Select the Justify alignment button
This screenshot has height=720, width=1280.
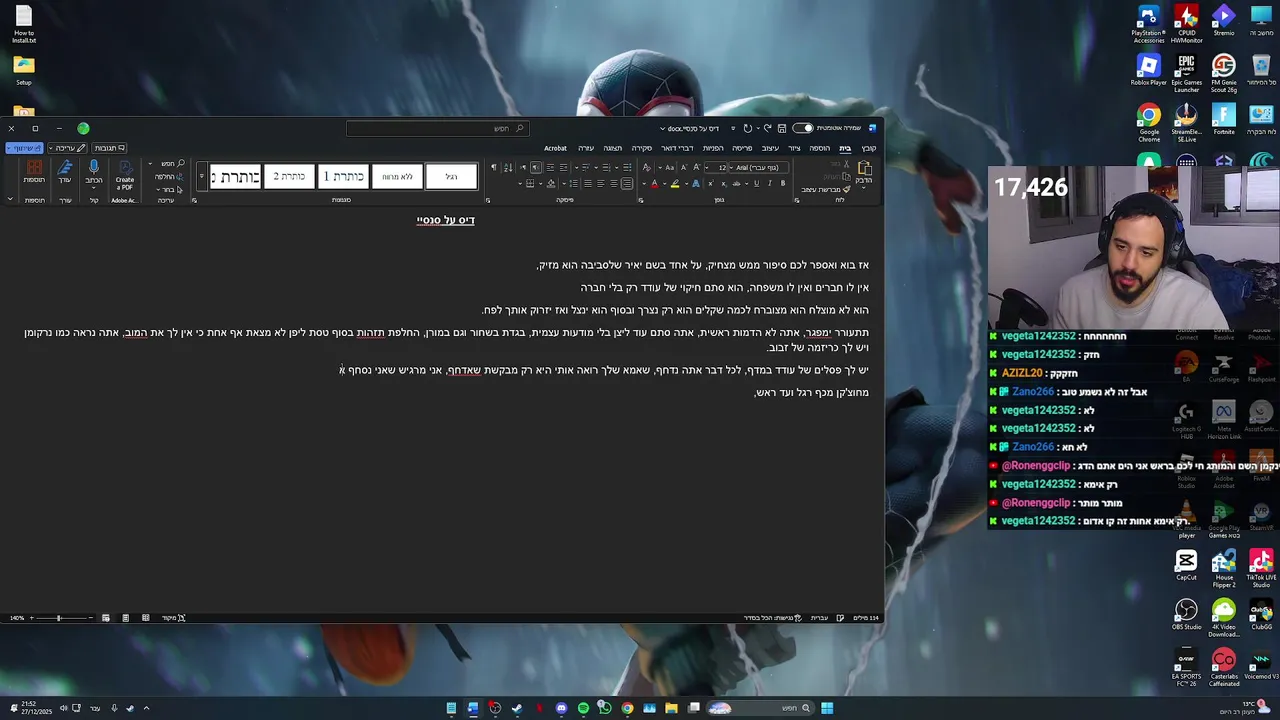point(588,184)
